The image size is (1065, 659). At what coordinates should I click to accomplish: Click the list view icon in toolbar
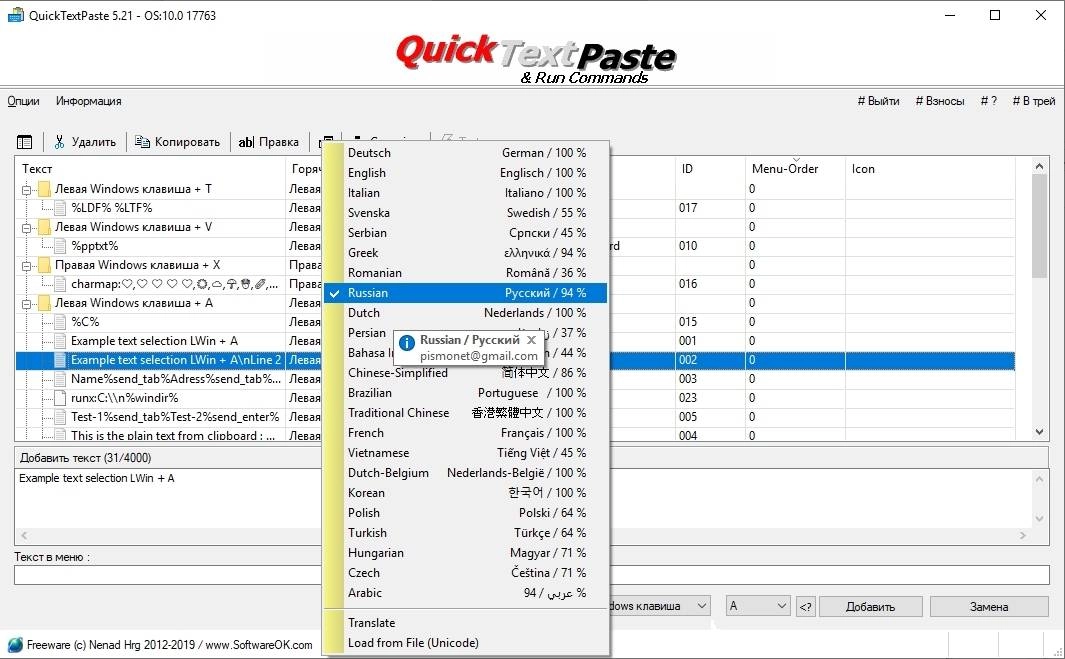[x=24, y=142]
